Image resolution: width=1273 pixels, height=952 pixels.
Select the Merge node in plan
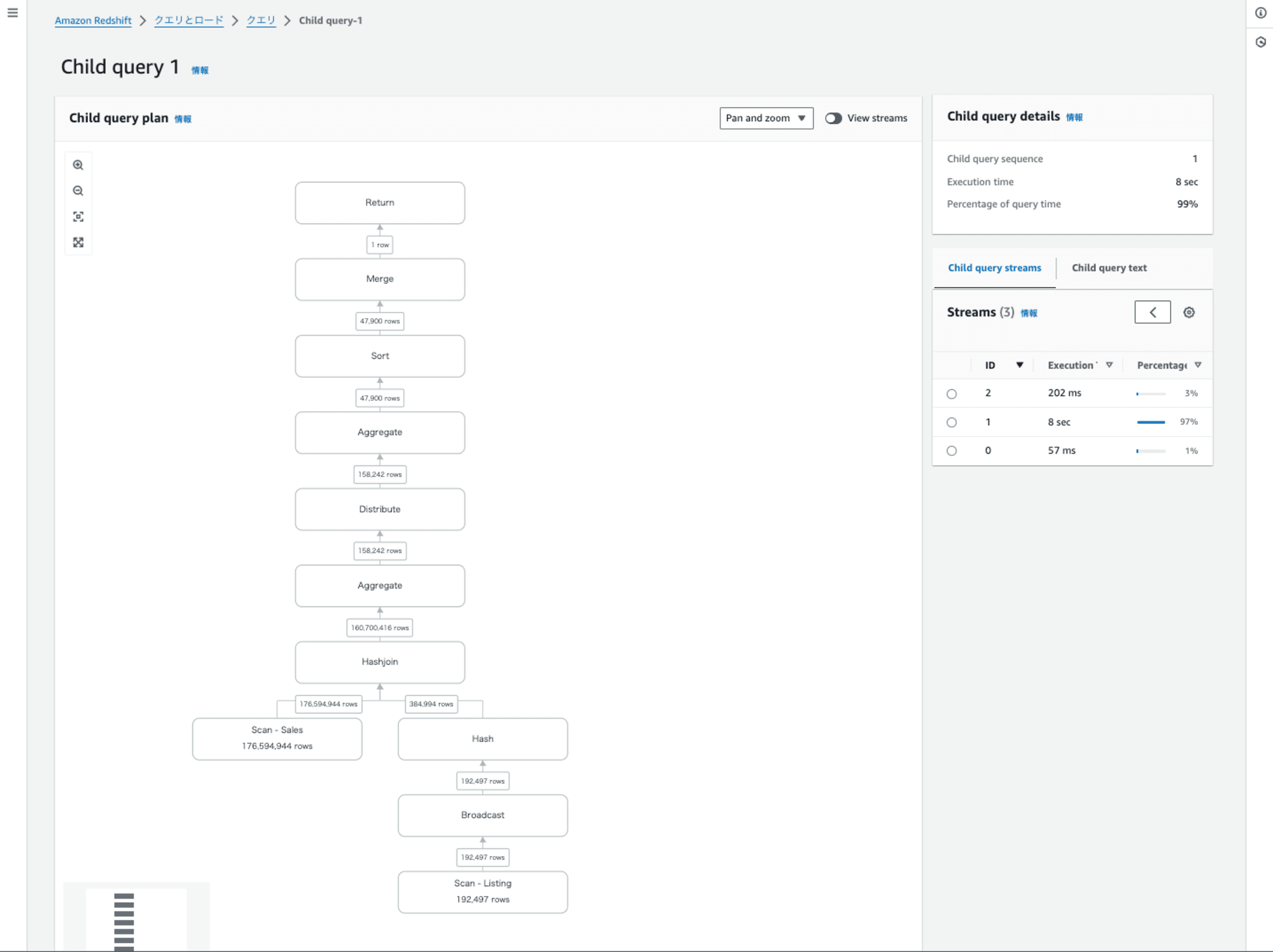380,279
